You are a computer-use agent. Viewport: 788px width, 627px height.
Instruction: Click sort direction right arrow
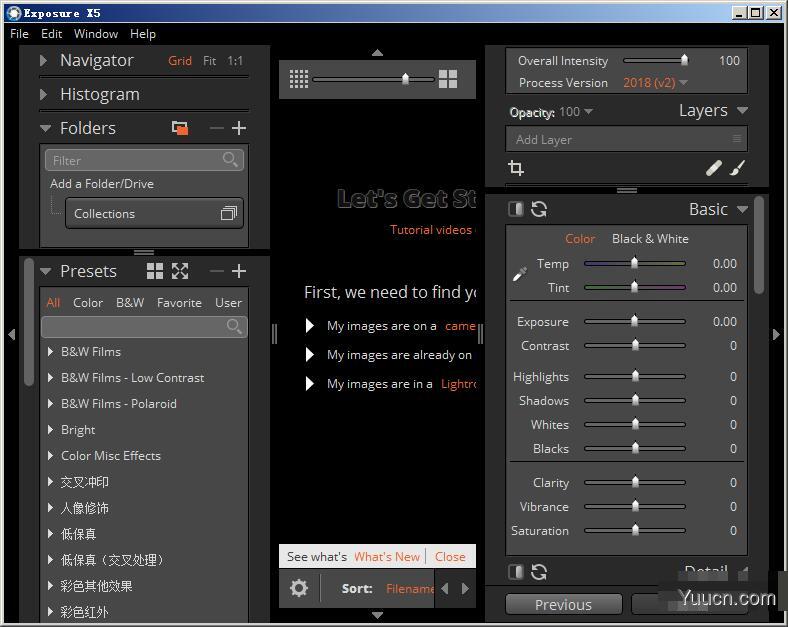pyautogui.click(x=465, y=588)
